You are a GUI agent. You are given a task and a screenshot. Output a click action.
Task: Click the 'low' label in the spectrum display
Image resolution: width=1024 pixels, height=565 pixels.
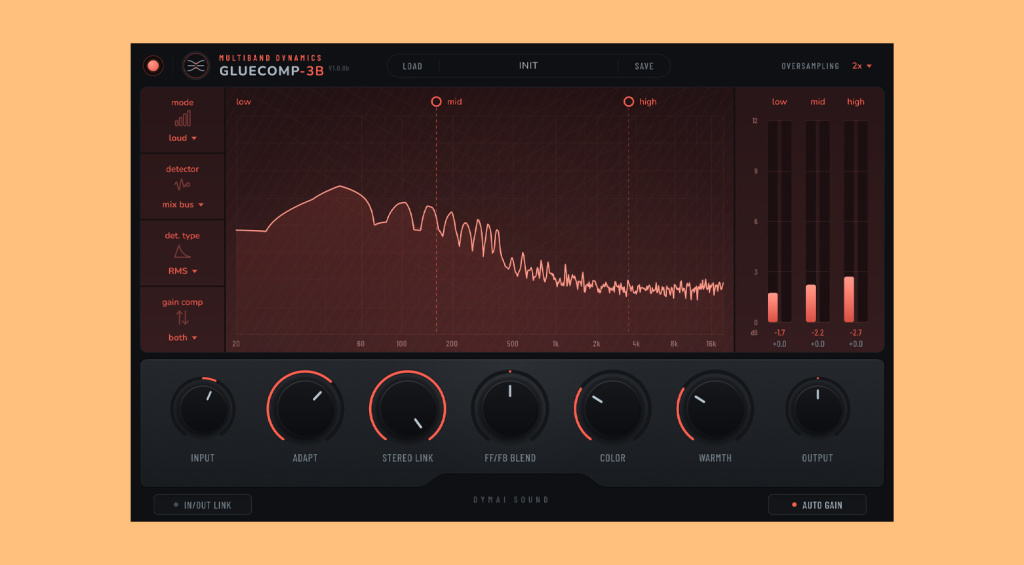(244, 102)
